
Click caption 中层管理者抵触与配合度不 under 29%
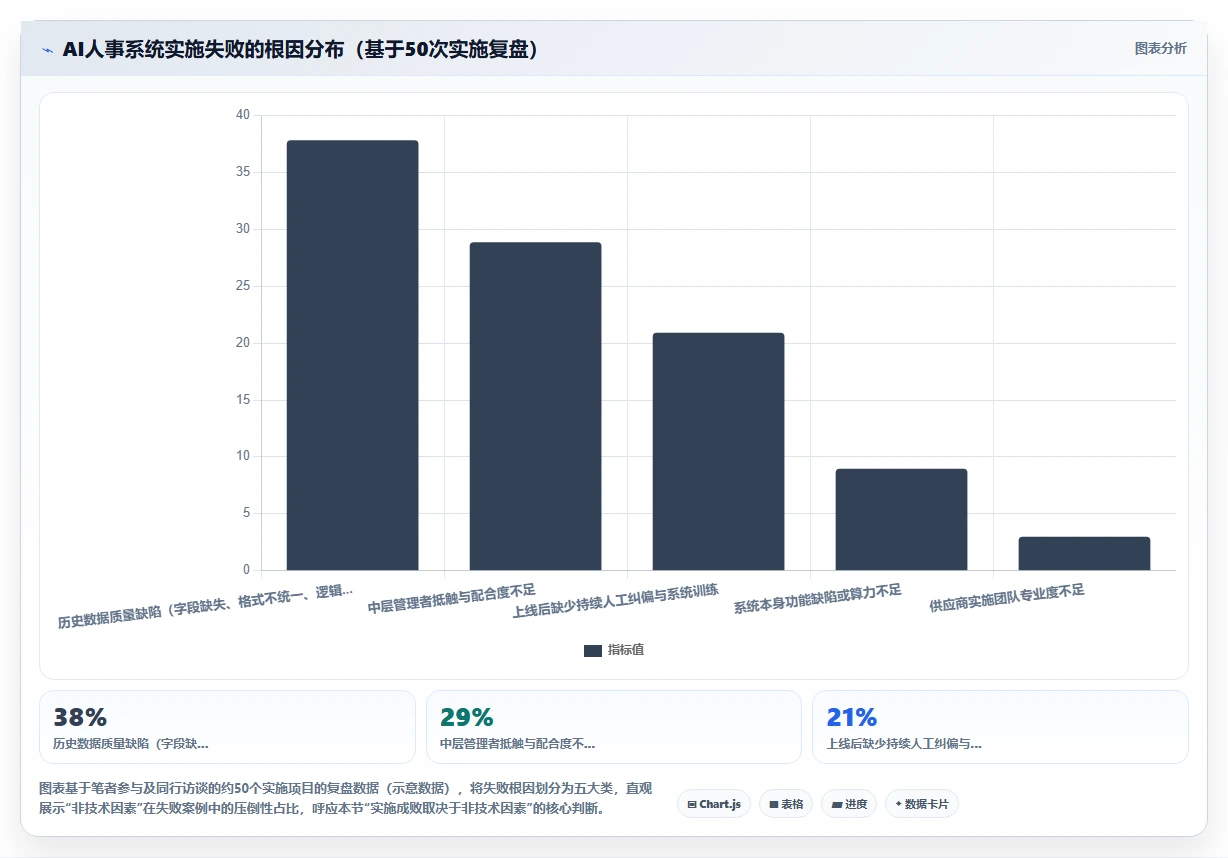coord(518,744)
